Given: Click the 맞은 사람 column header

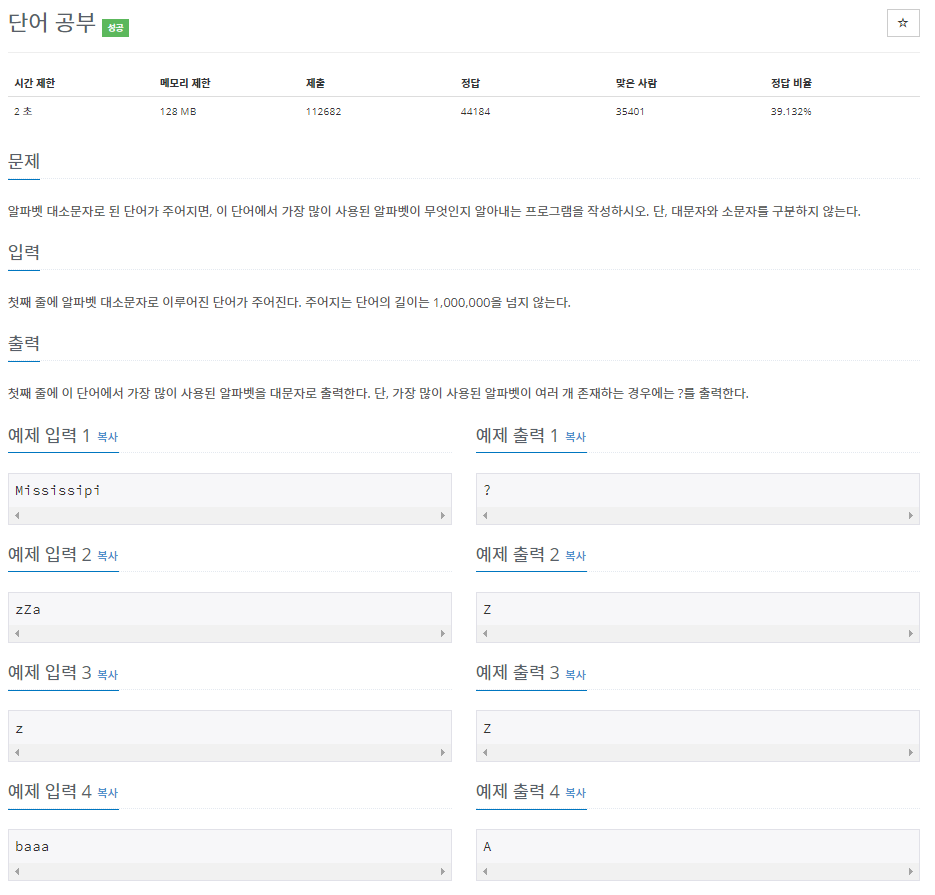Looking at the screenshot, I should (x=636, y=83).
